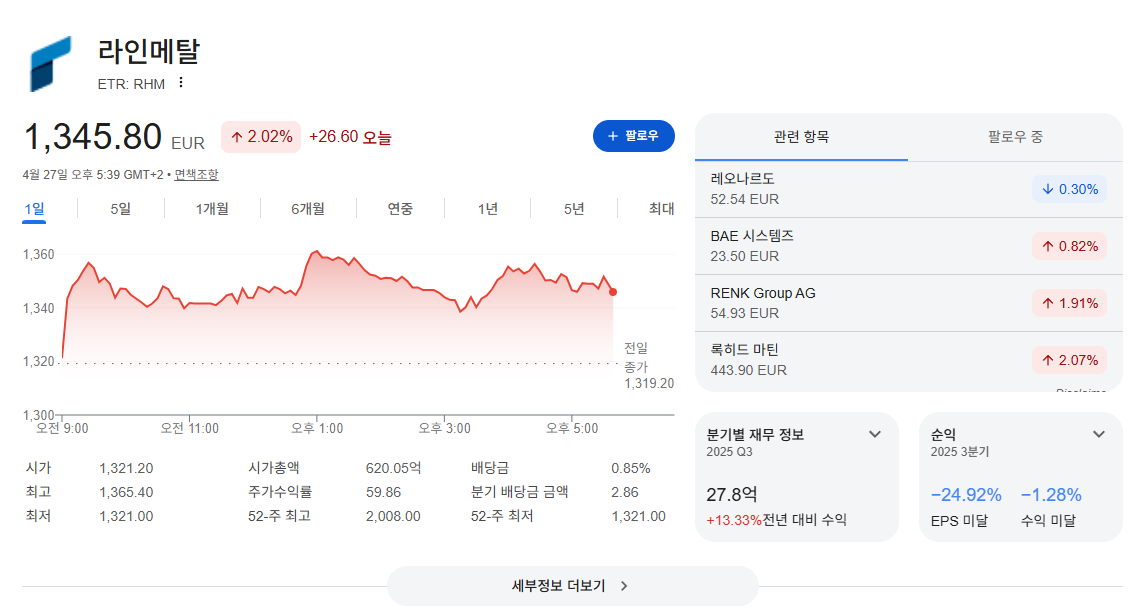This screenshot has width=1134, height=610.
Task: Open the 레오나르도 52.54 EUR related stock row
Action: click(x=908, y=189)
